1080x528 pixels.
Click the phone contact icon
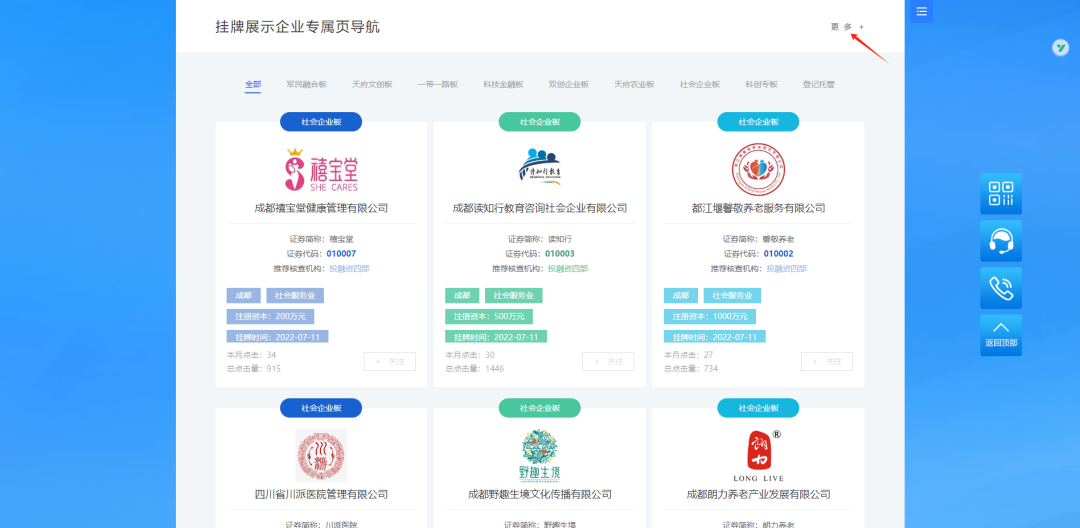click(1001, 288)
